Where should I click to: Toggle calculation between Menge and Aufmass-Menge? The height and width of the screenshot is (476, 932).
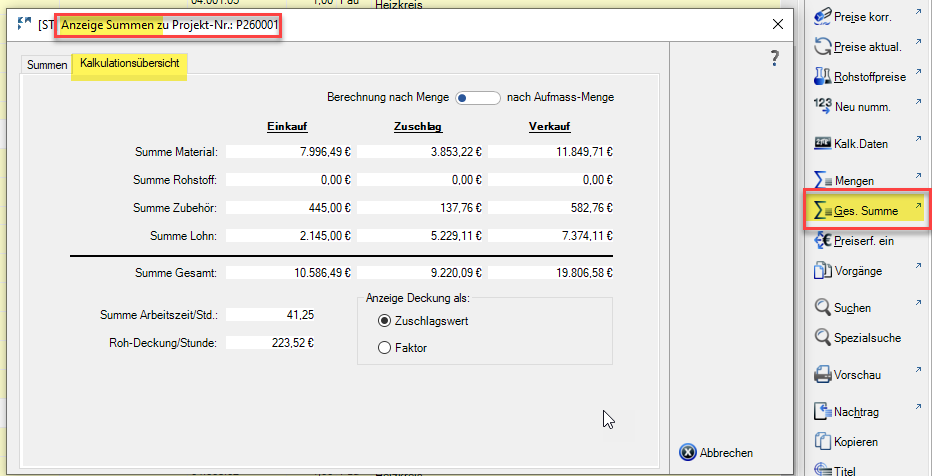point(477,98)
